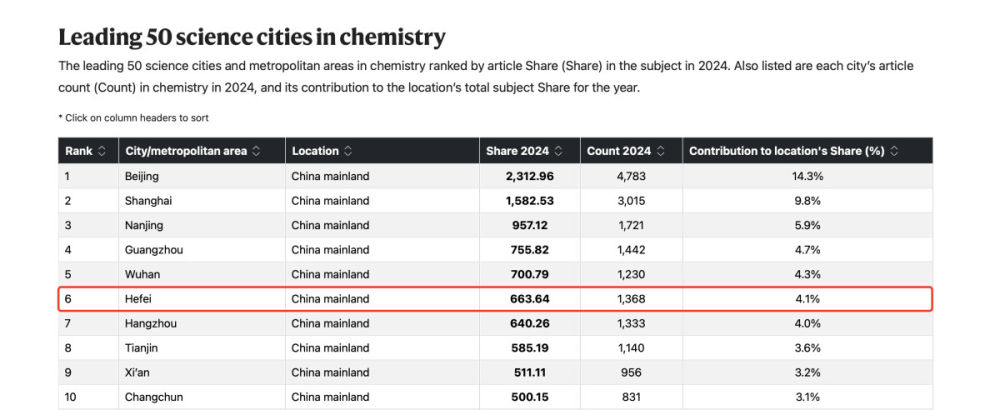Image resolution: width=1000 pixels, height=410 pixels.
Task: Click Hangzhou's 4.0% contribution cell
Action: click(810, 323)
